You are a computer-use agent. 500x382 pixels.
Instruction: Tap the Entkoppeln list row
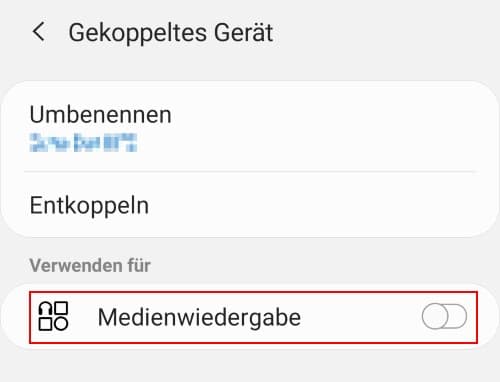(x=250, y=205)
